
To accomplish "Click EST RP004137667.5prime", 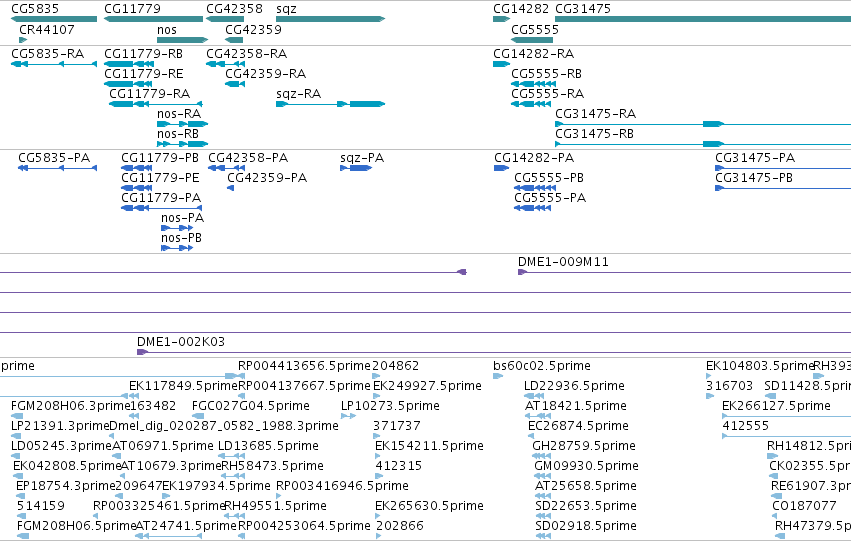I will coord(304,386).
